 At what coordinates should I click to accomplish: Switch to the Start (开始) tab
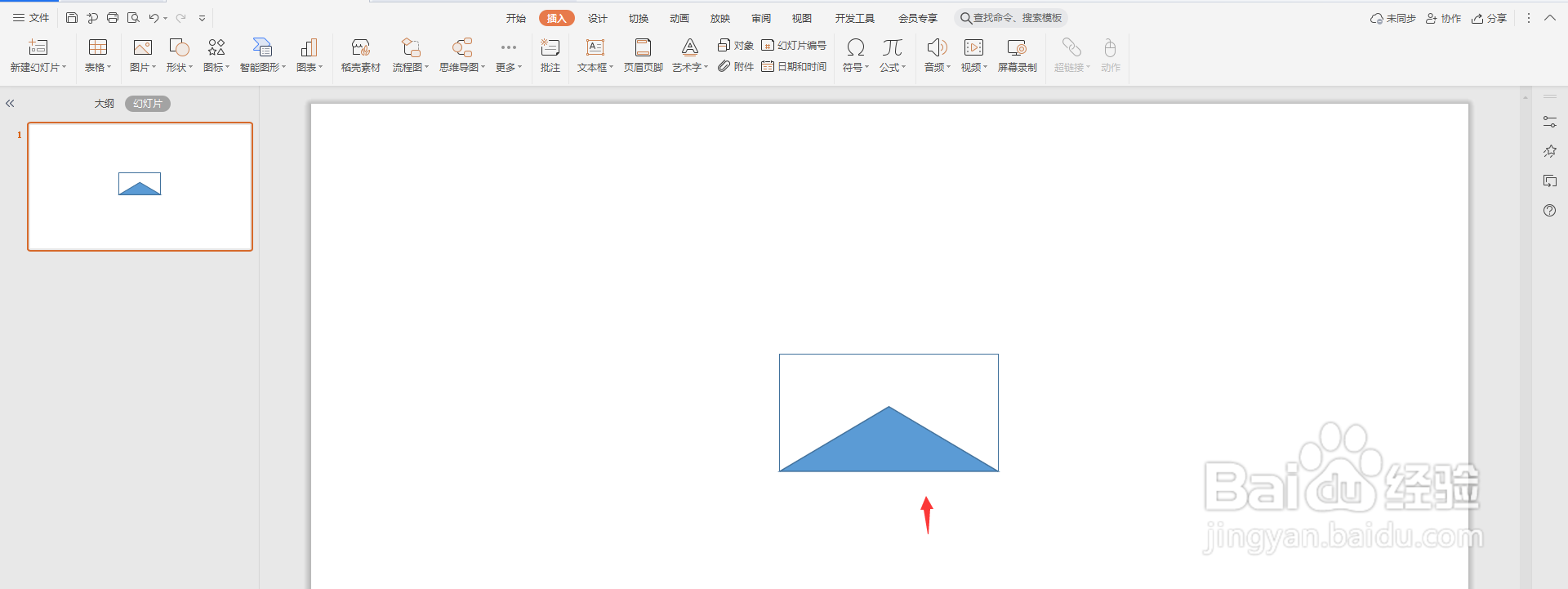pos(516,18)
